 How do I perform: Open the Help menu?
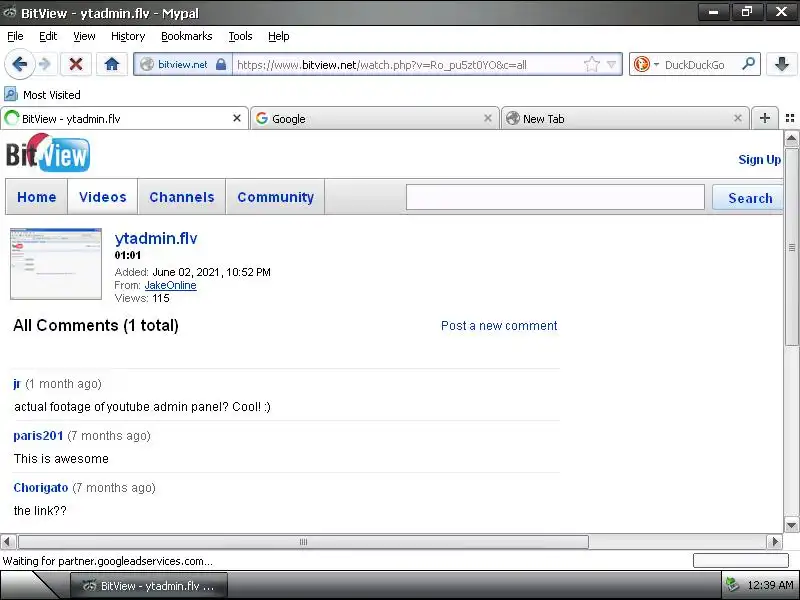279,36
